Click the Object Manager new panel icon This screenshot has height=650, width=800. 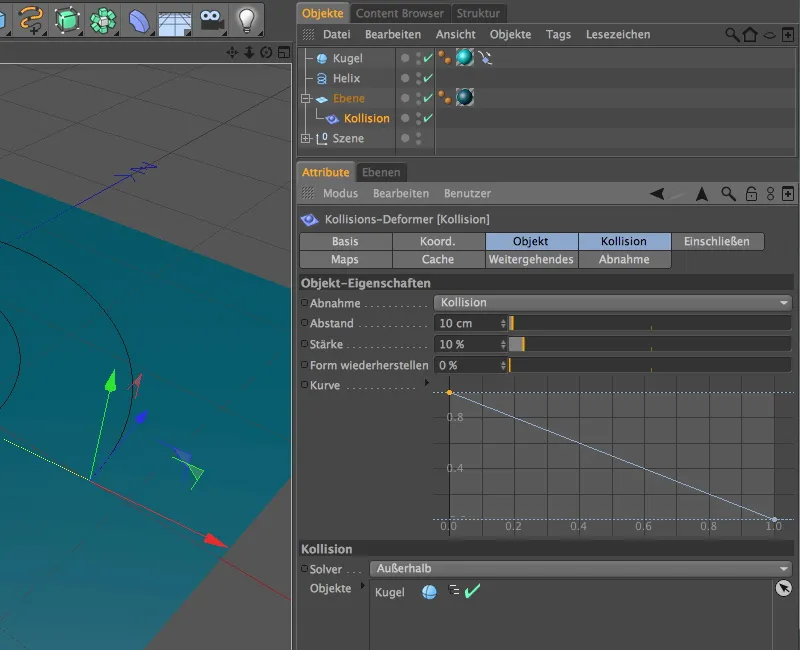pos(788,35)
